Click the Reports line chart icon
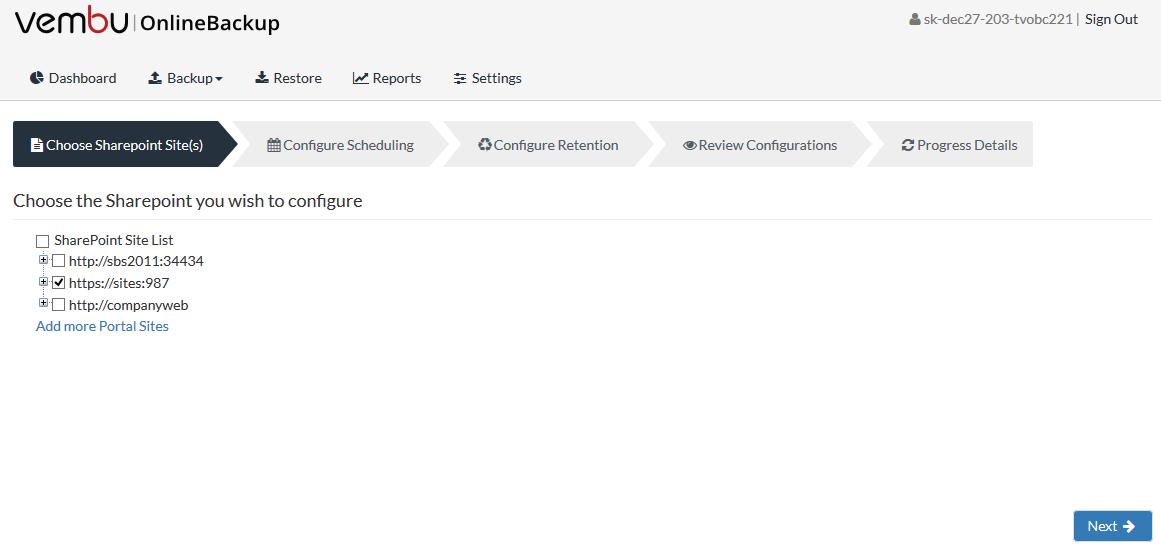This screenshot has width=1161, height=550. click(361, 78)
